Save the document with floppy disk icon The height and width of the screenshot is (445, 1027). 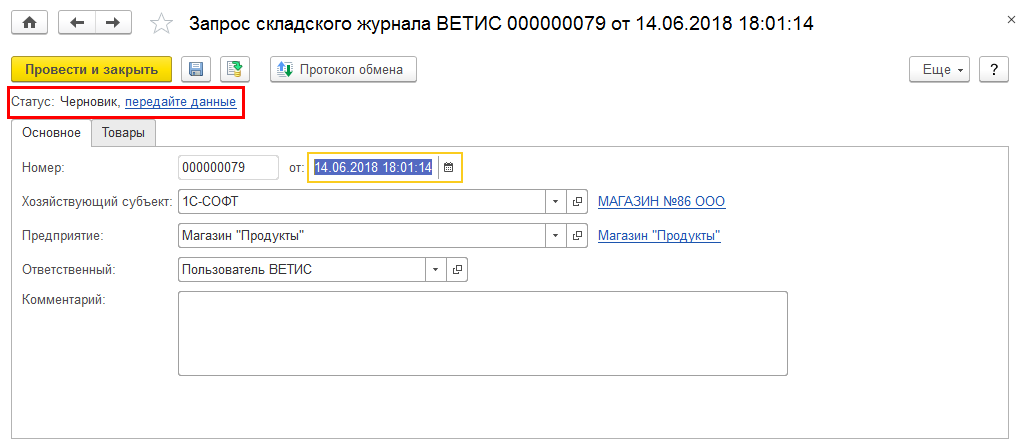pyautogui.click(x=196, y=70)
